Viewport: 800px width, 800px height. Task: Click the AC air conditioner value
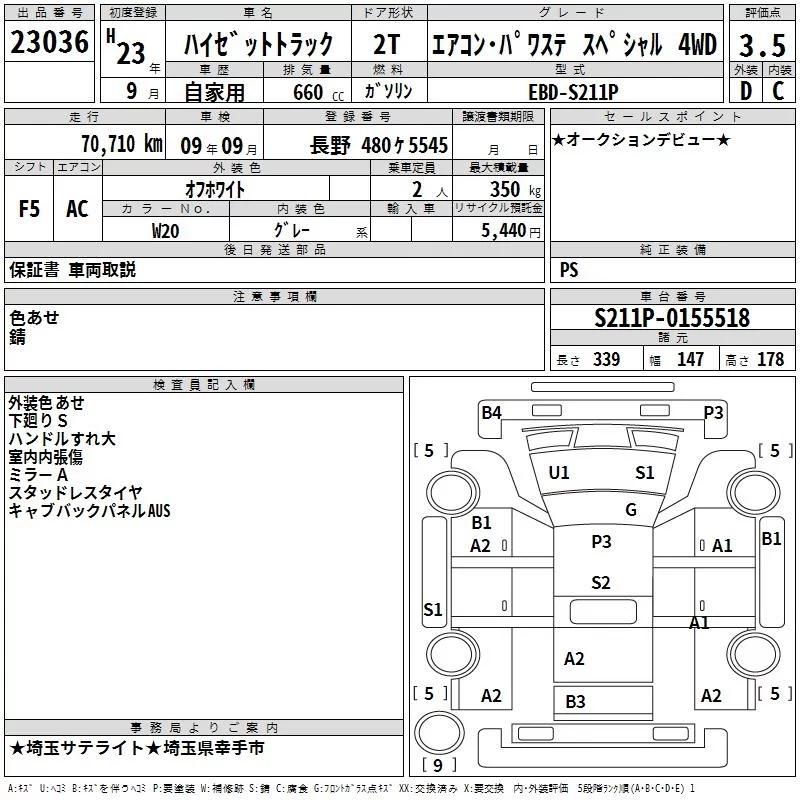pyautogui.click(x=77, y=209)
